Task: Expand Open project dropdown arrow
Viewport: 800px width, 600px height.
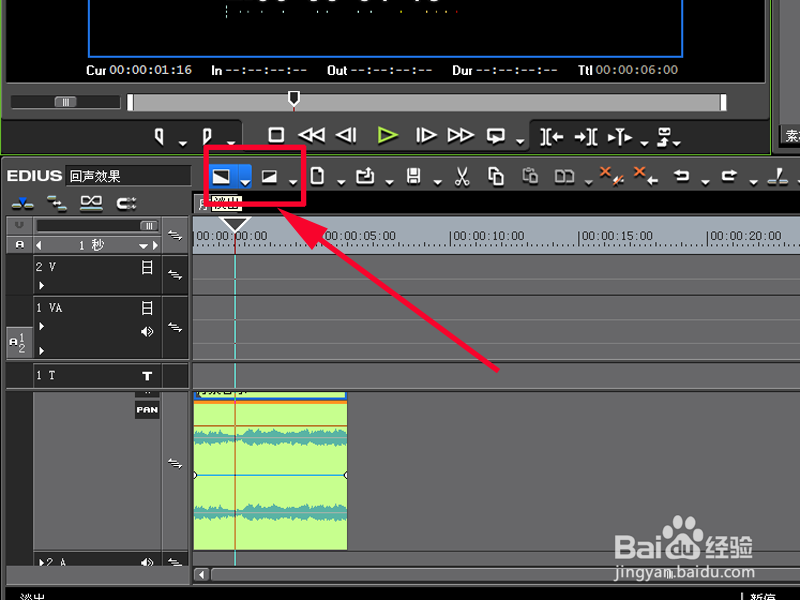Action: click(x=389, y=182)
